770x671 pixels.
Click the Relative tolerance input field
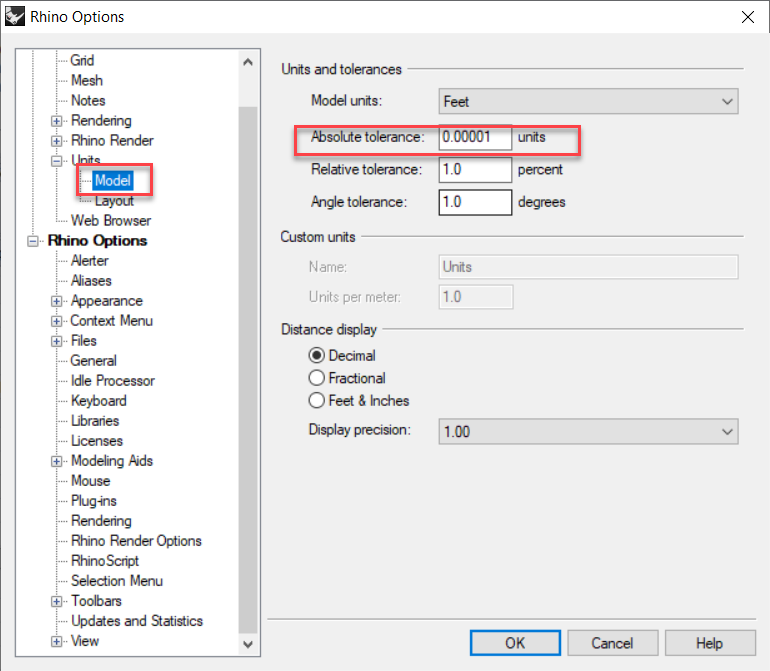(475, 169)
